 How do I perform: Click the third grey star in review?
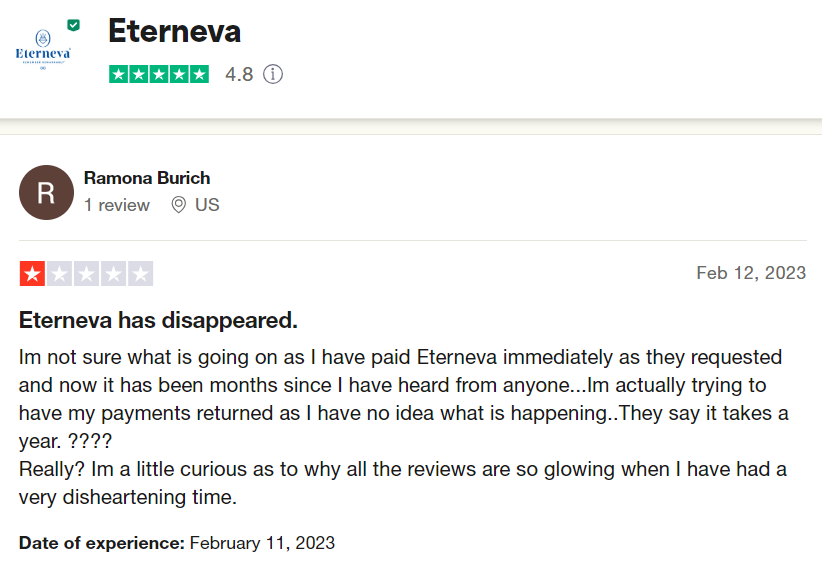coord(86,274)
